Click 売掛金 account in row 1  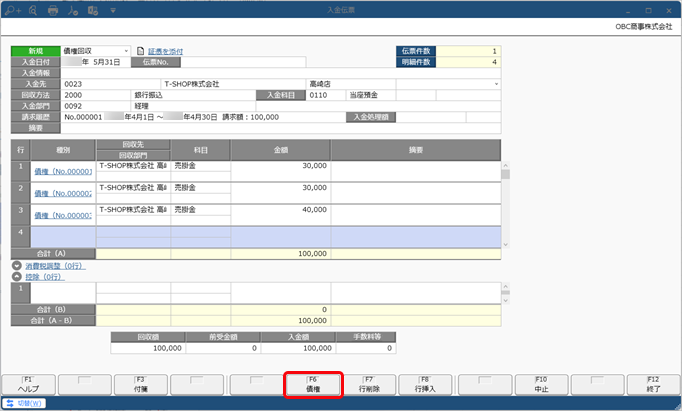click(201, 166)
